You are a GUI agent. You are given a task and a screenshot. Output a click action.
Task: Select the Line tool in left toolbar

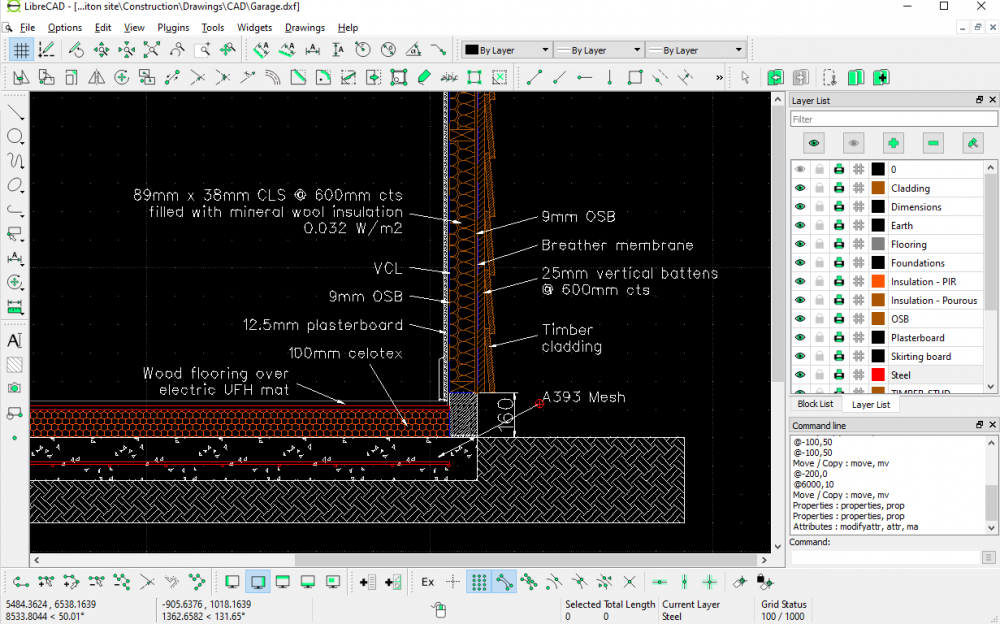point(15,113)
